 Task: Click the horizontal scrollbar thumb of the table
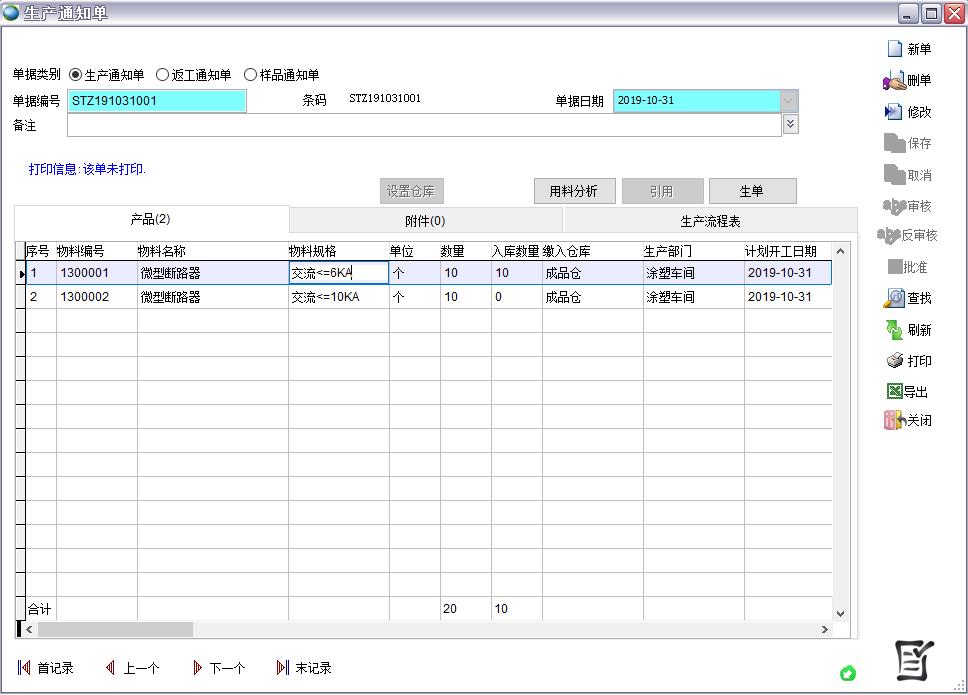point(115,630)
